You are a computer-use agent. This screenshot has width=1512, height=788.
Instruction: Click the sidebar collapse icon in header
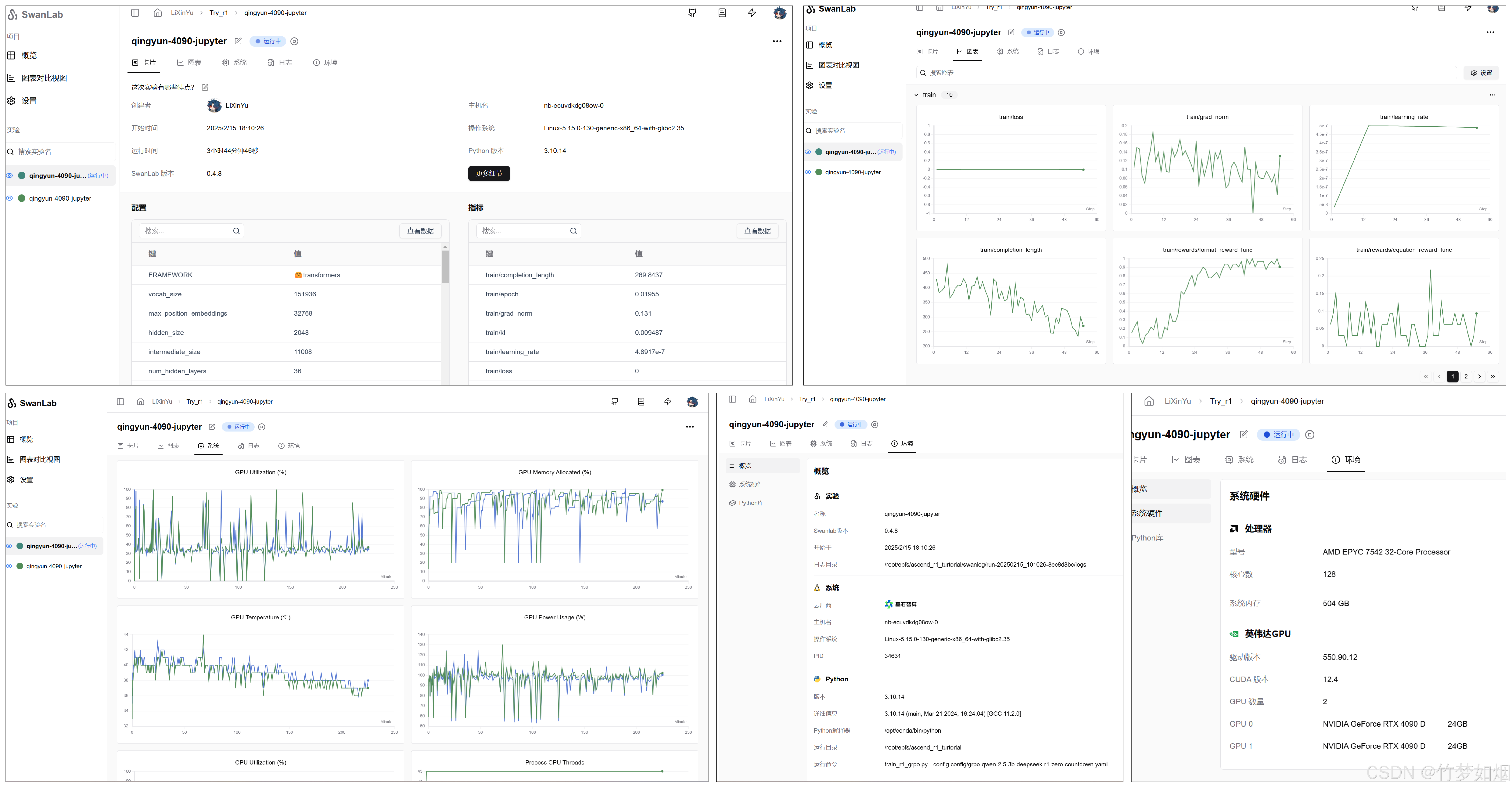pos(135,13)
